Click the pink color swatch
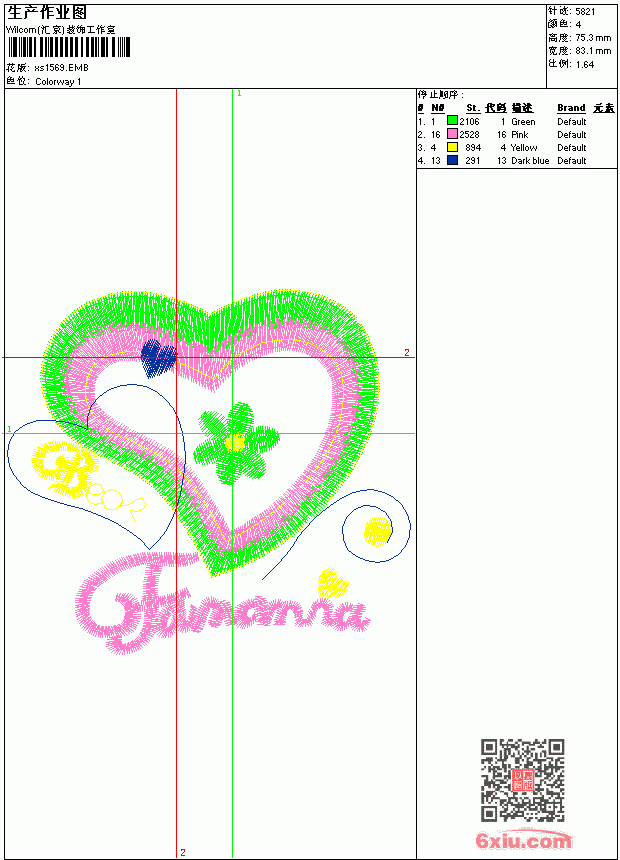The height and width of the screenshot is (860, 620). click(x=452, y=134)
